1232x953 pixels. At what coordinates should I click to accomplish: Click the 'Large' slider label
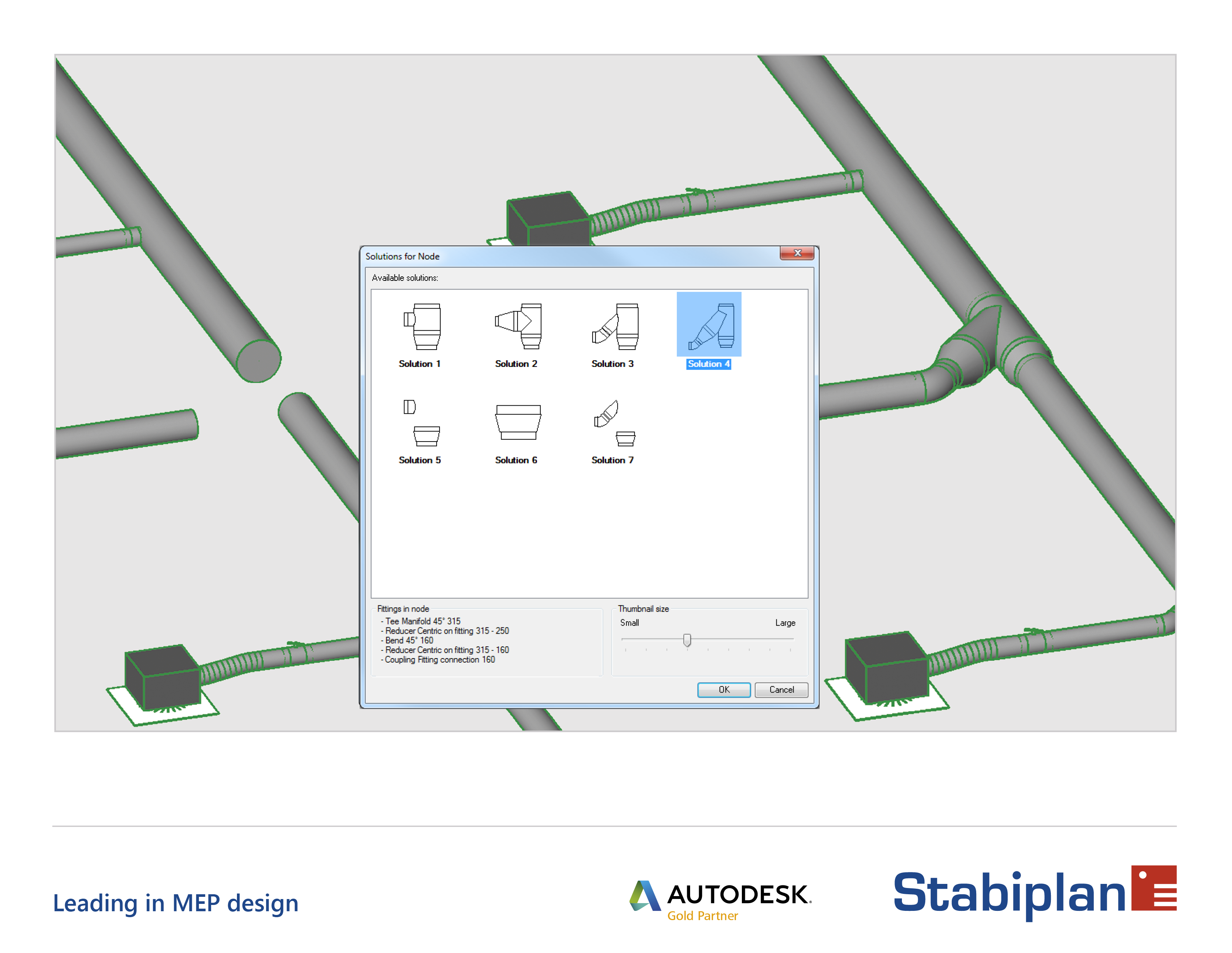pyautogui.click(x=785, y=623)
